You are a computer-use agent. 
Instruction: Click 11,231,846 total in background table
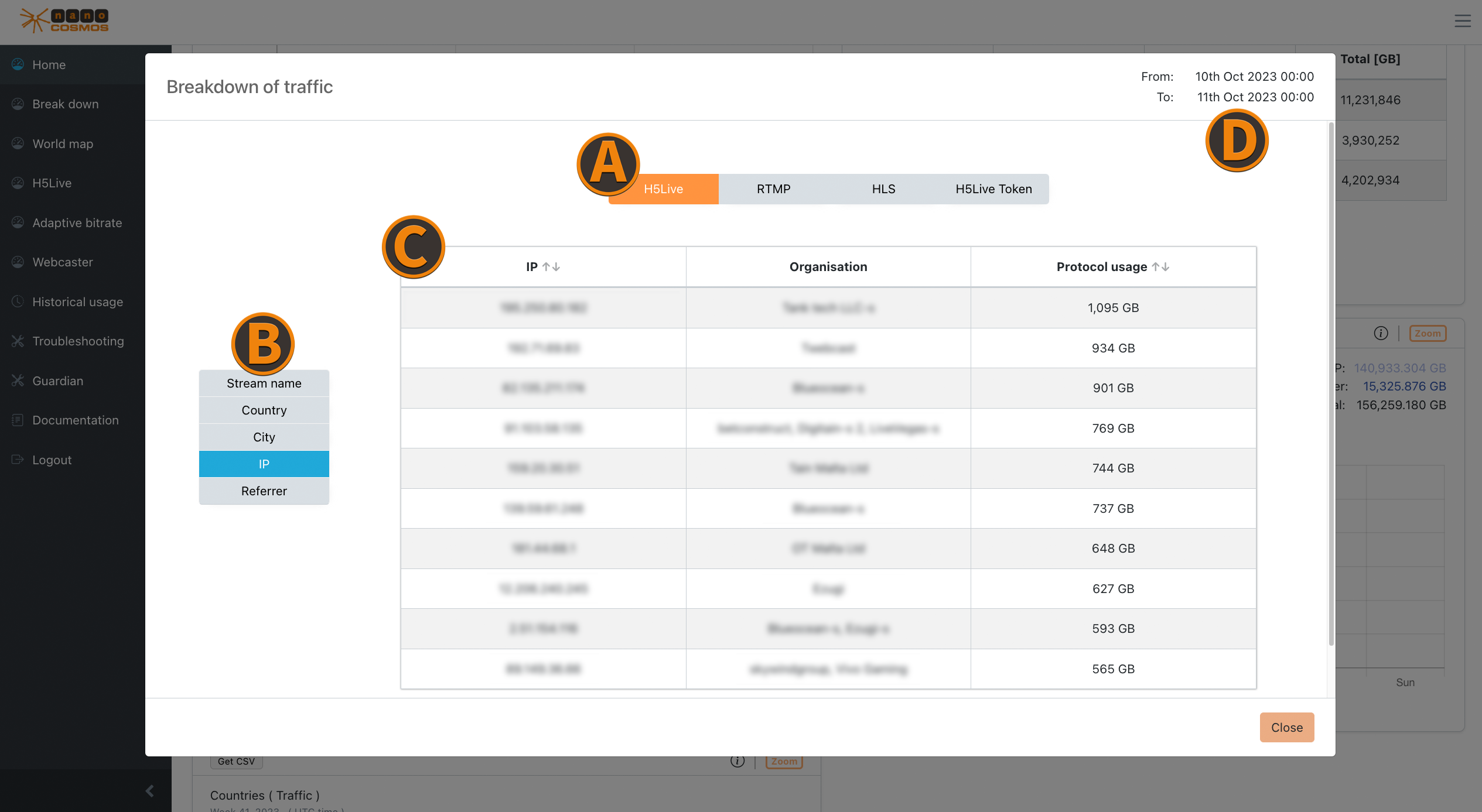click(x=1370, y=100)
